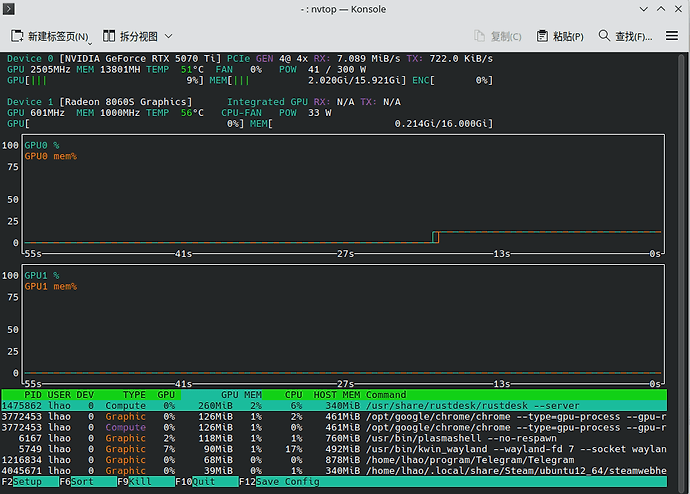Click the split view 拆分视图 button
The image size is (690, 494).
click(x=130, y=37)
